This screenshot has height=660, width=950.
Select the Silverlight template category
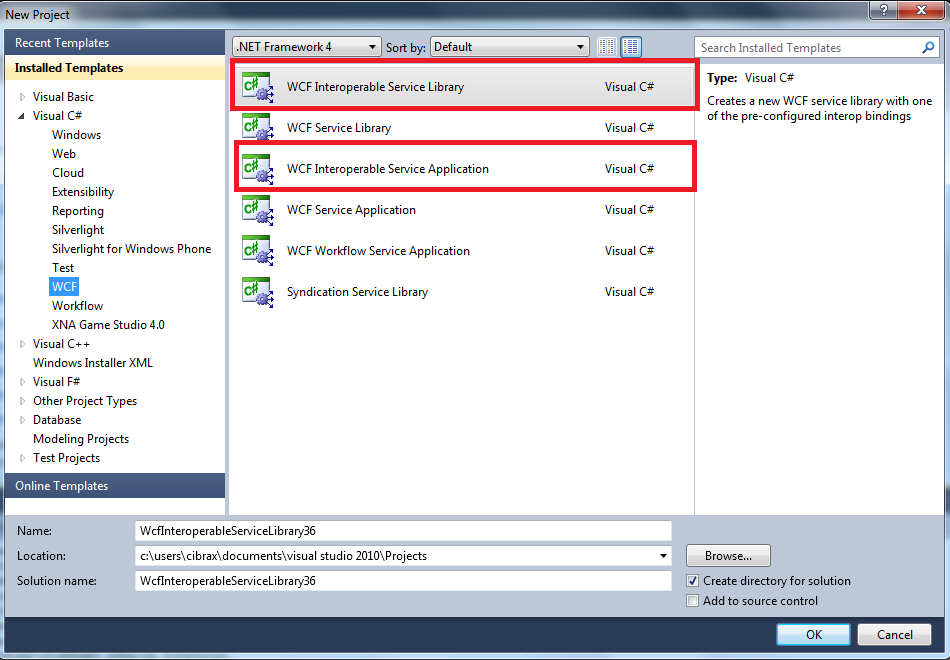[78, 230]
